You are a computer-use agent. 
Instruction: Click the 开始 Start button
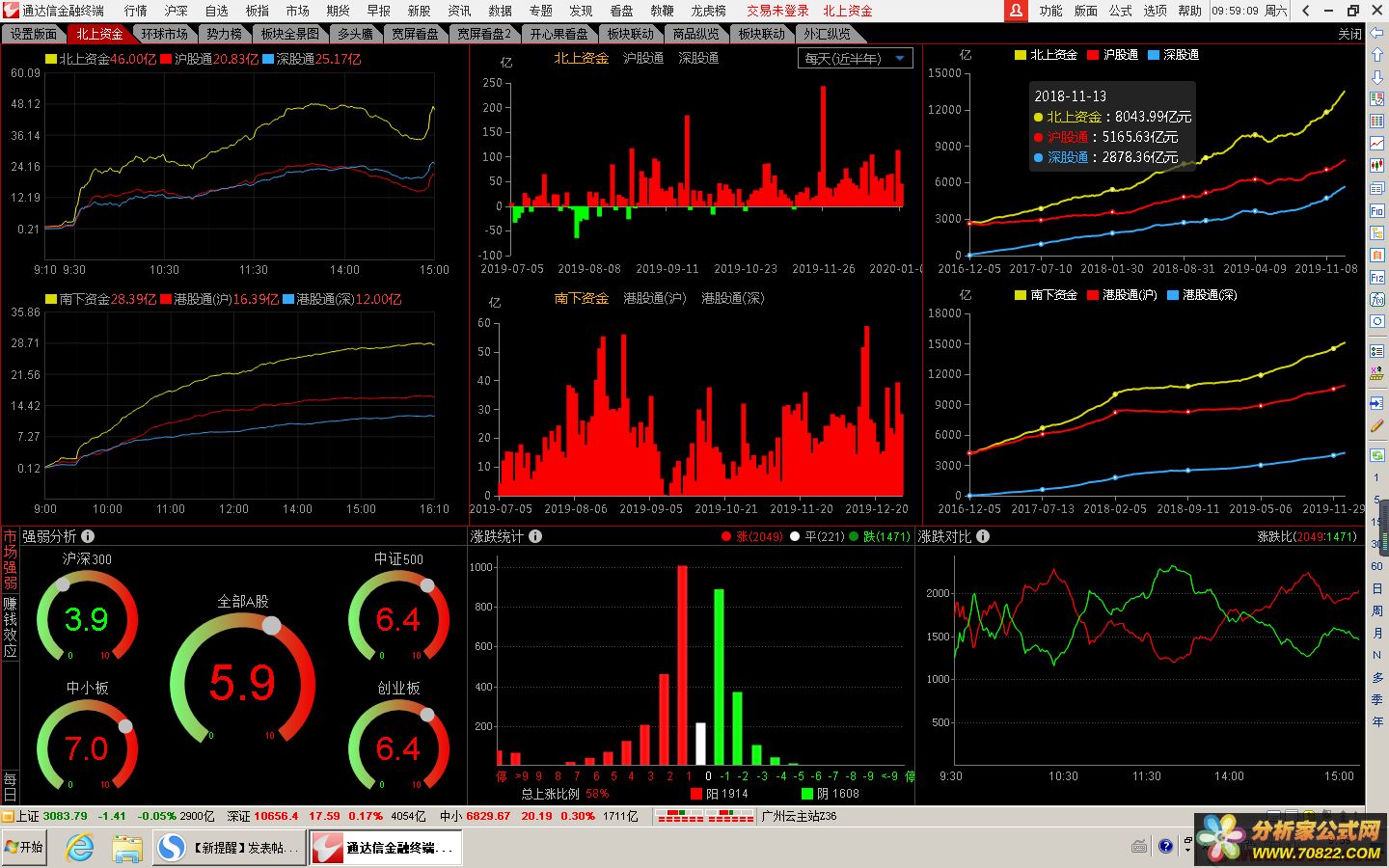coord(25,847)
